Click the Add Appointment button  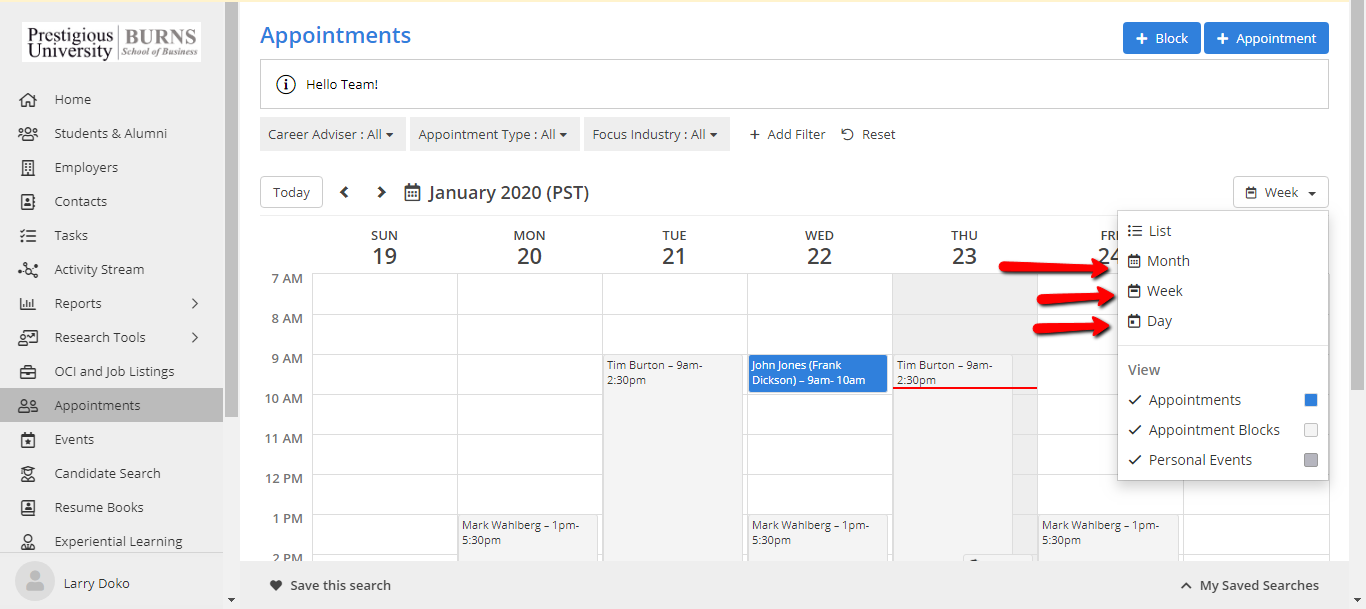pos(1265,38)
